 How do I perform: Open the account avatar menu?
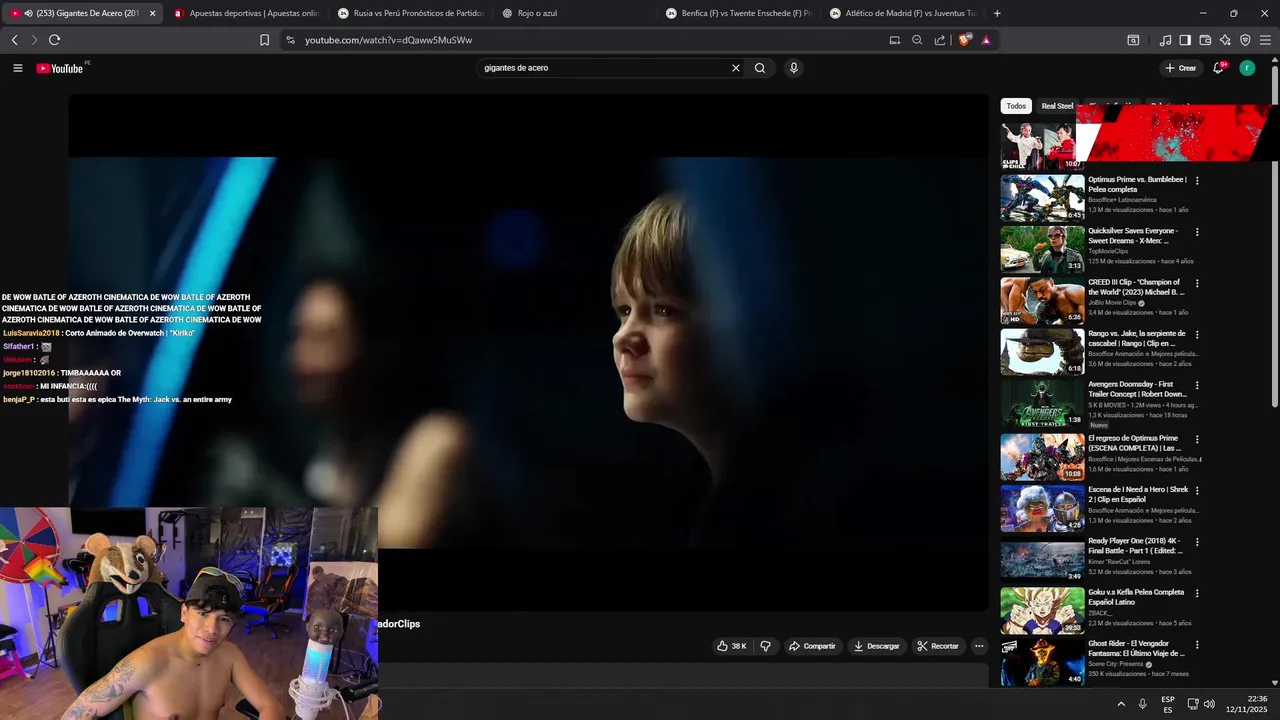1247,68
